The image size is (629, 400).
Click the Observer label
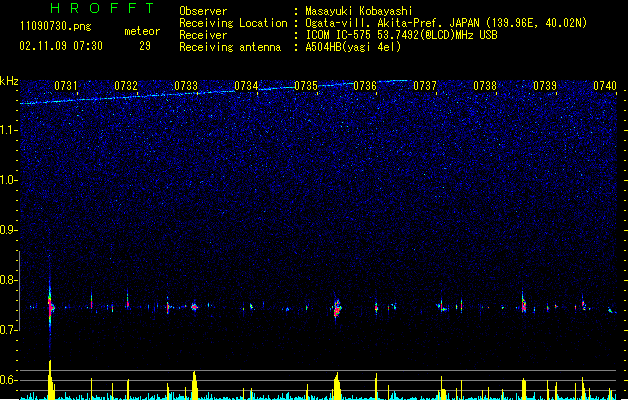203,11
